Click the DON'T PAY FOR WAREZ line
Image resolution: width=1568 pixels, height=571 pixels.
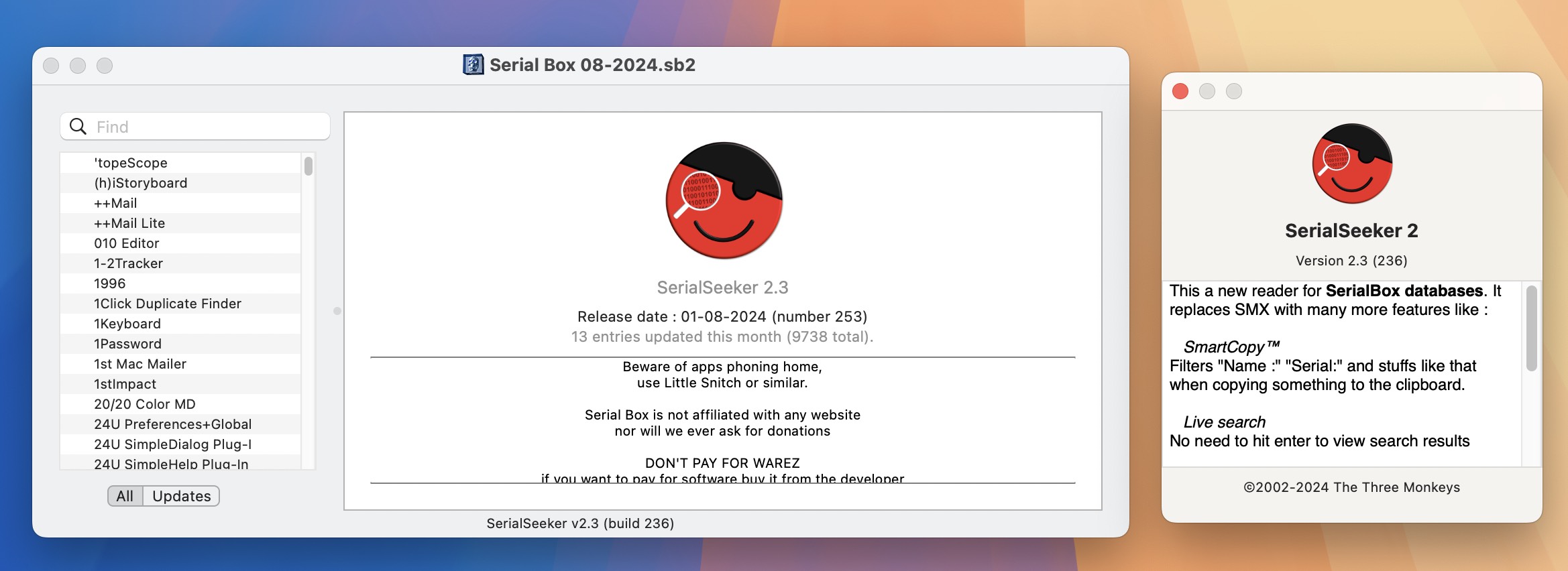pos(722,463)
